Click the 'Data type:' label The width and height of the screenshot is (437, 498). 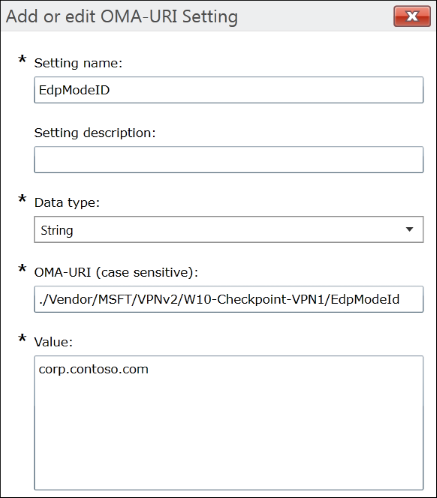67,203
